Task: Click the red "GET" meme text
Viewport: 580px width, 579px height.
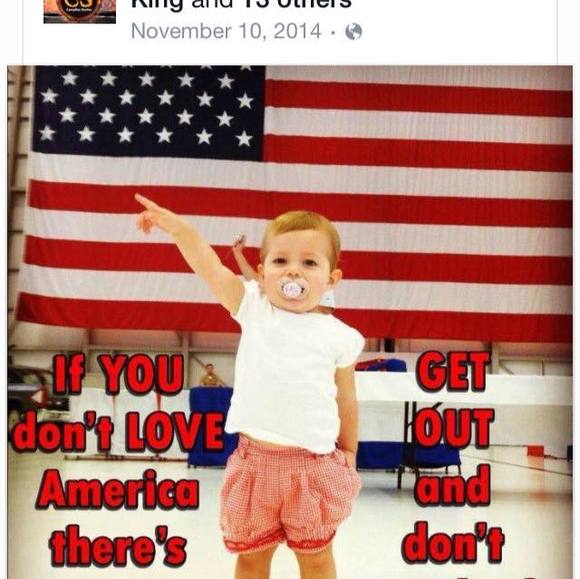Action: tap(453, 372)
